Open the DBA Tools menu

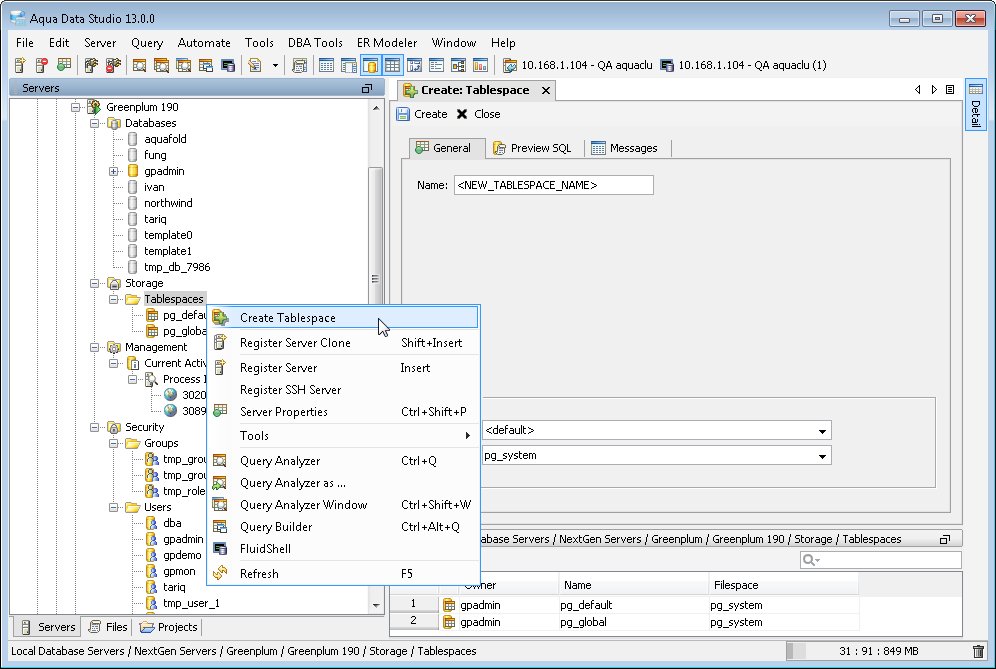point(315,43)
